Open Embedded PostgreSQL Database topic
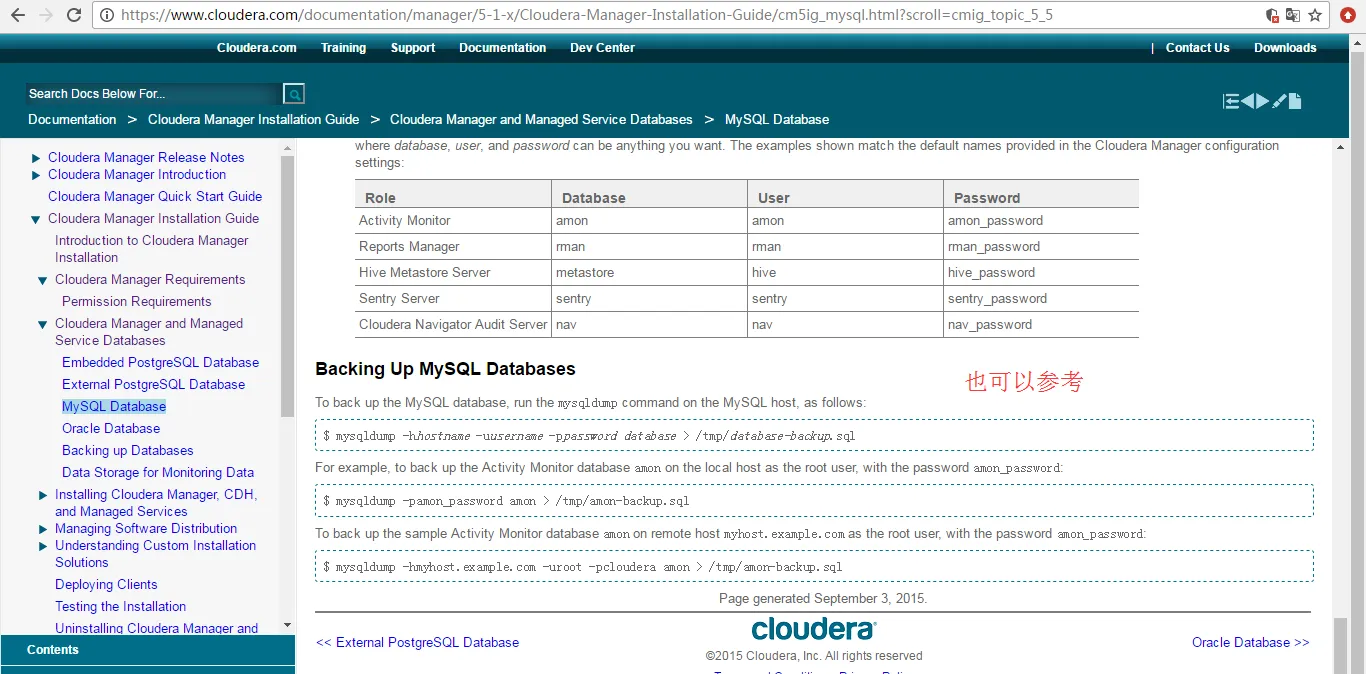The height and width of the screenshot is (674, 1366). 160,362
